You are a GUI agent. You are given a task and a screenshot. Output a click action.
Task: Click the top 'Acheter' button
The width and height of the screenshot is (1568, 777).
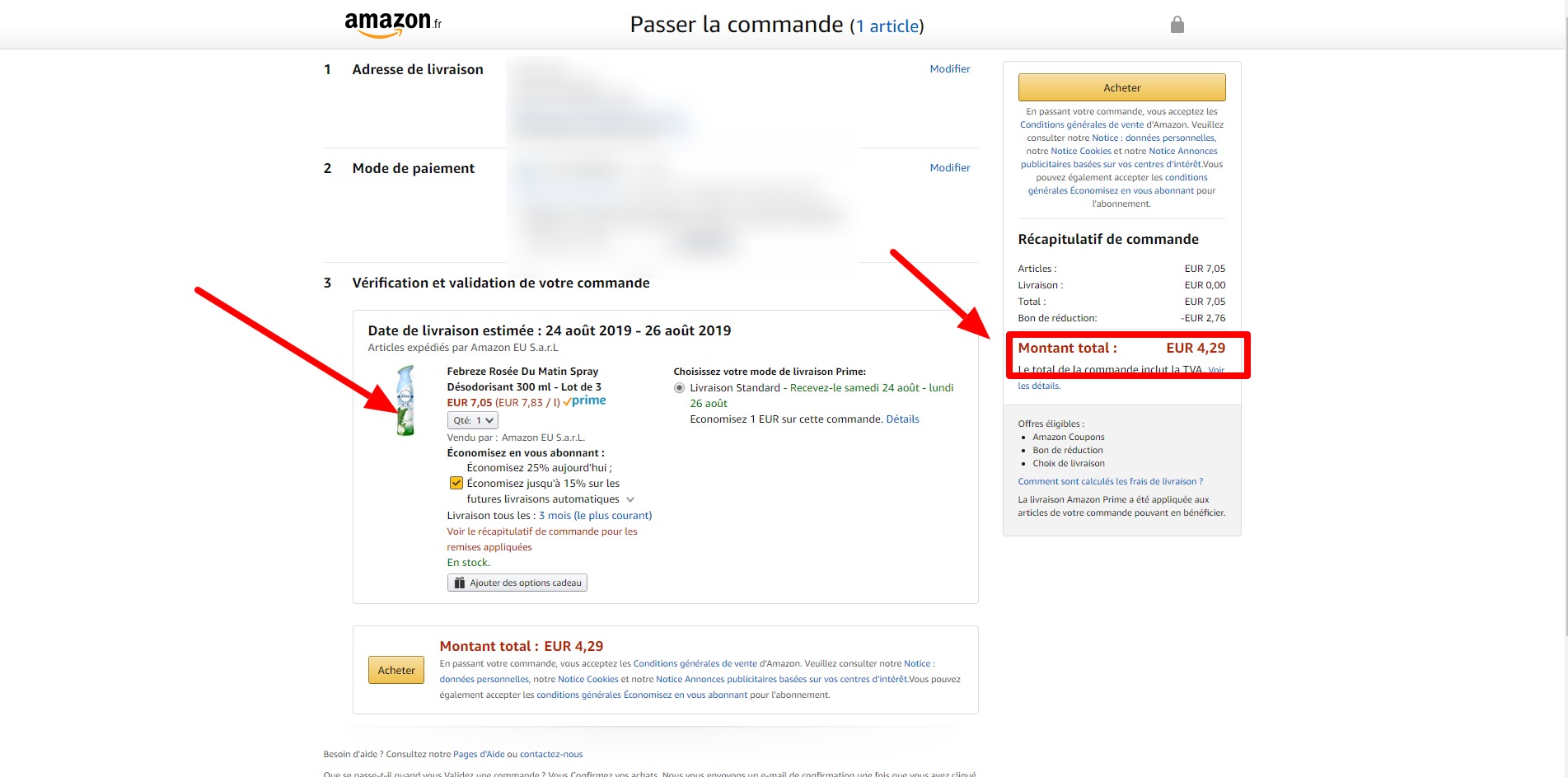coord(1121,87)
